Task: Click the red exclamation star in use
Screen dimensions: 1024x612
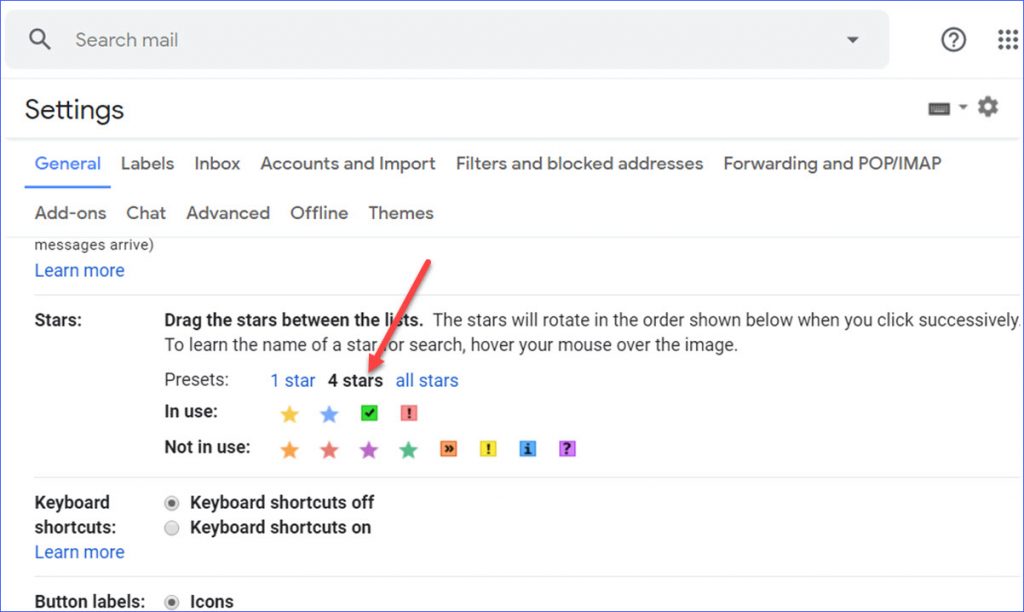Action: (x=408, y=412)
